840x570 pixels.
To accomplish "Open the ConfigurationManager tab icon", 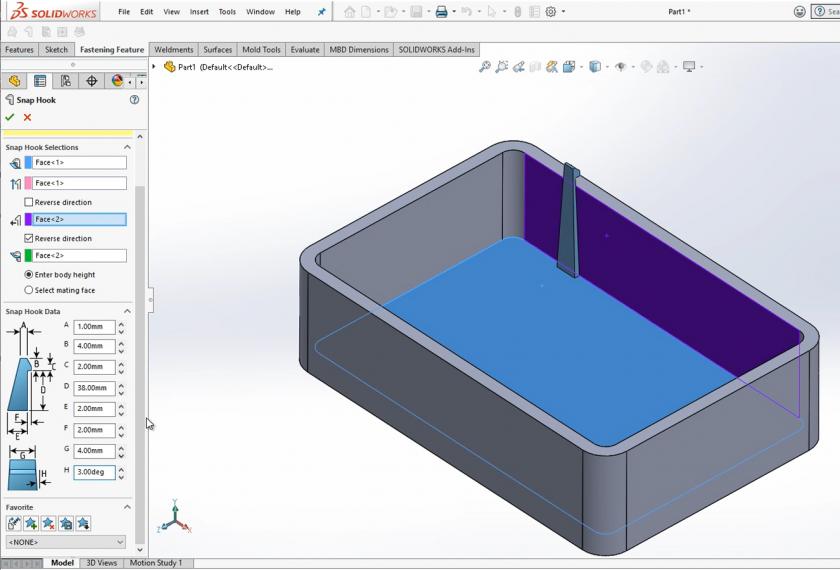I will [x=66, y=81].
